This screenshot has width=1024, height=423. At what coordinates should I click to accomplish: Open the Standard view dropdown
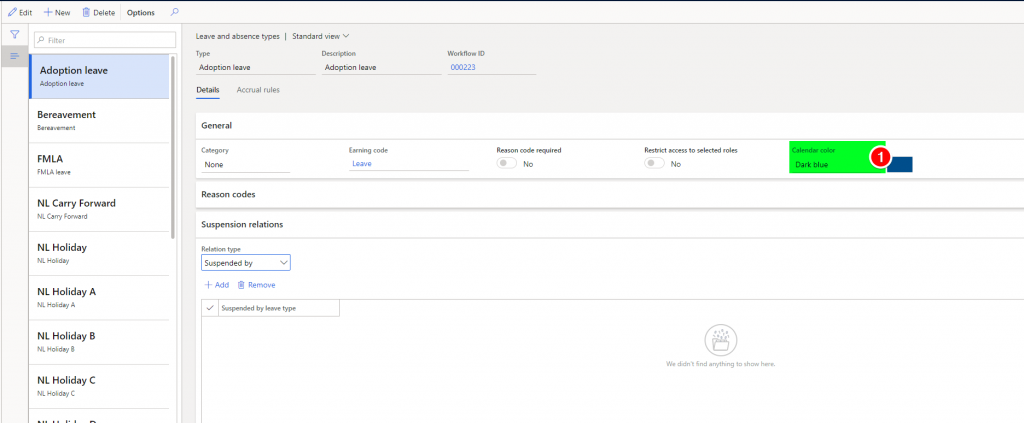(321, 37)
